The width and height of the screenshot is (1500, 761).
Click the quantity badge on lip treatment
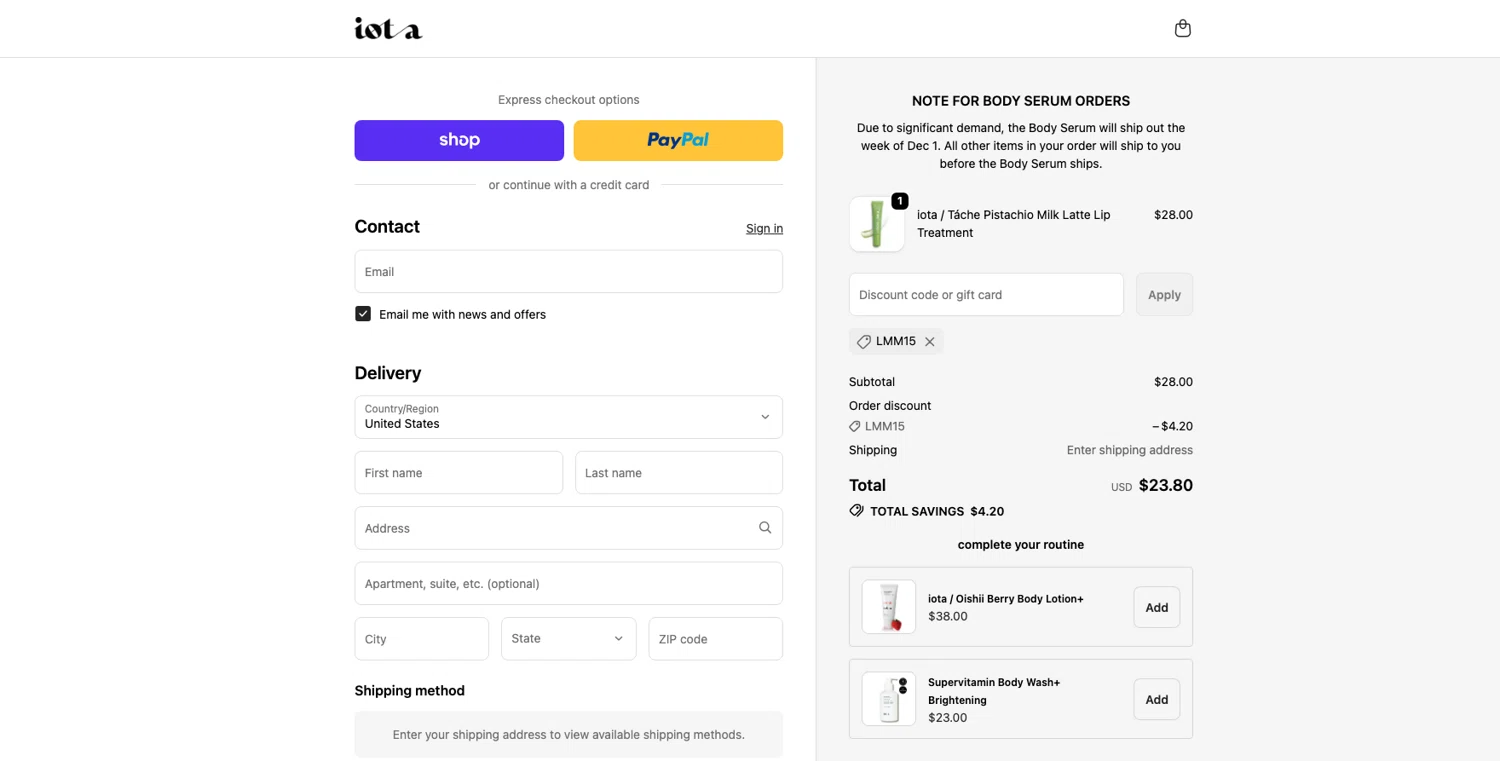(900, 201)
